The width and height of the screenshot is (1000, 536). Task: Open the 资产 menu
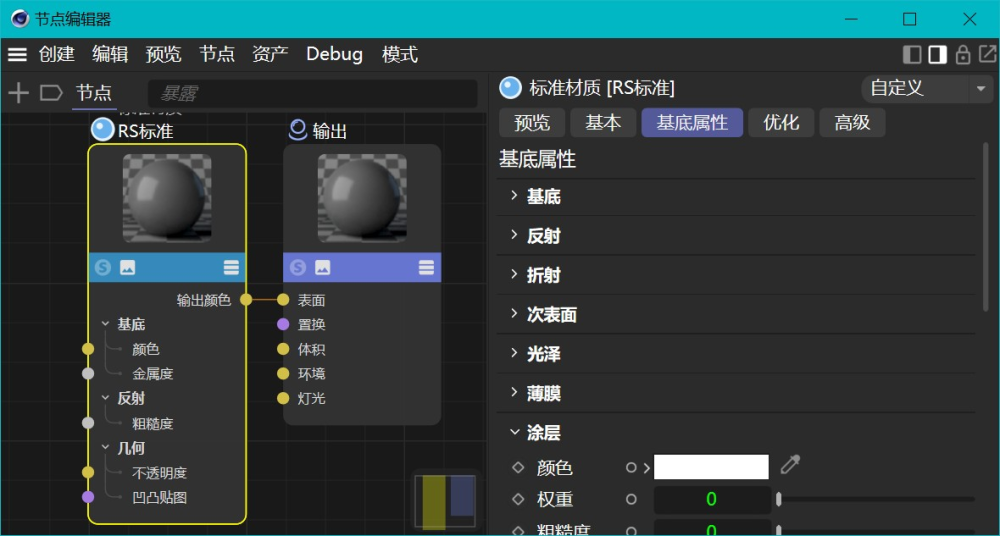pyautogui.click(x=270, y=55)
